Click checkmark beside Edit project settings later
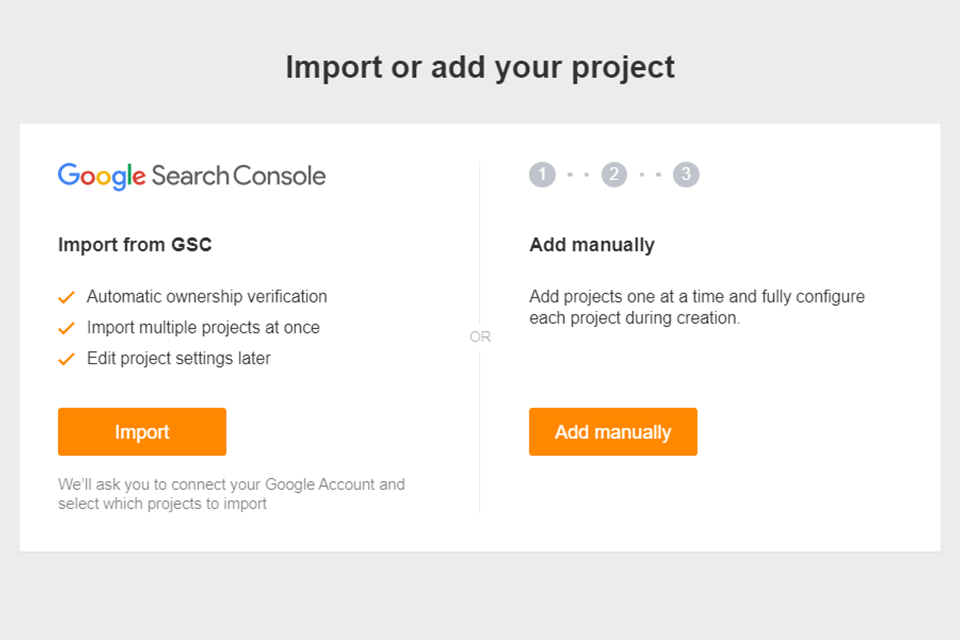 [x=67, y=359]
